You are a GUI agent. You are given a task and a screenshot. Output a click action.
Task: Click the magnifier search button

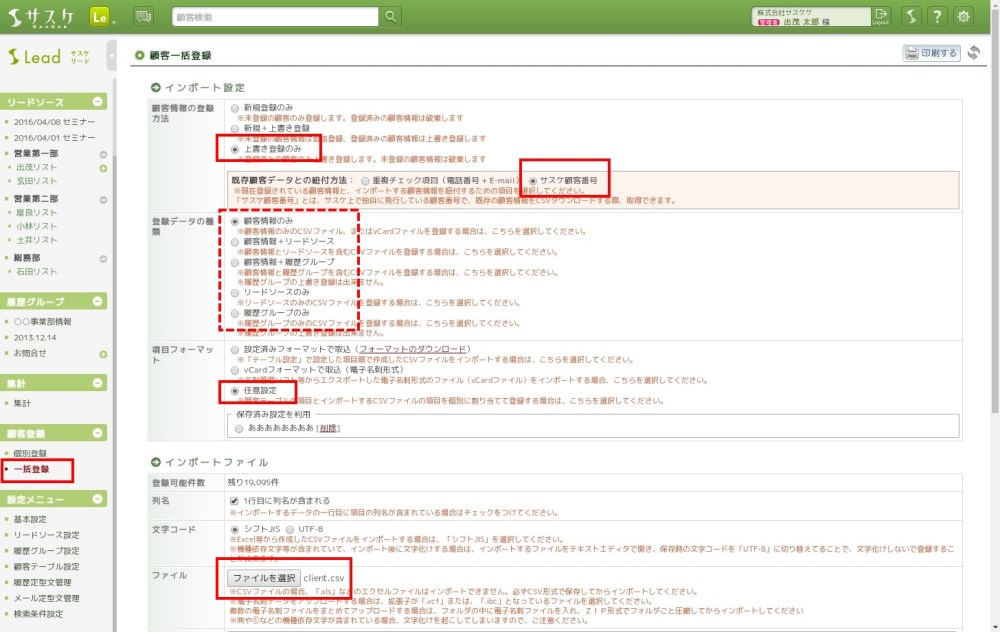coord(390,16)
